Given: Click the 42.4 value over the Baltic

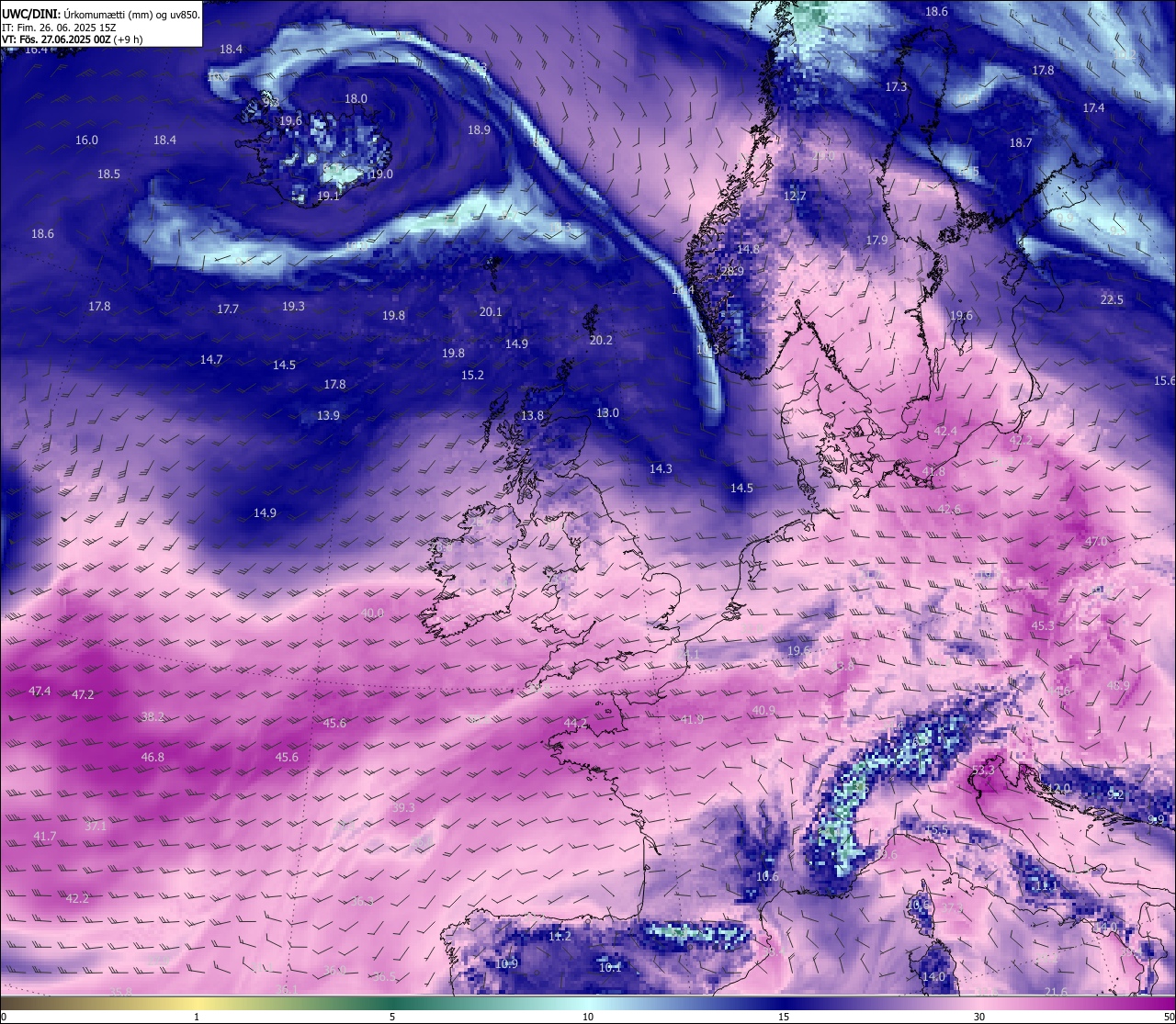Looking at the screenshot, I should click(x=945, y=432).
